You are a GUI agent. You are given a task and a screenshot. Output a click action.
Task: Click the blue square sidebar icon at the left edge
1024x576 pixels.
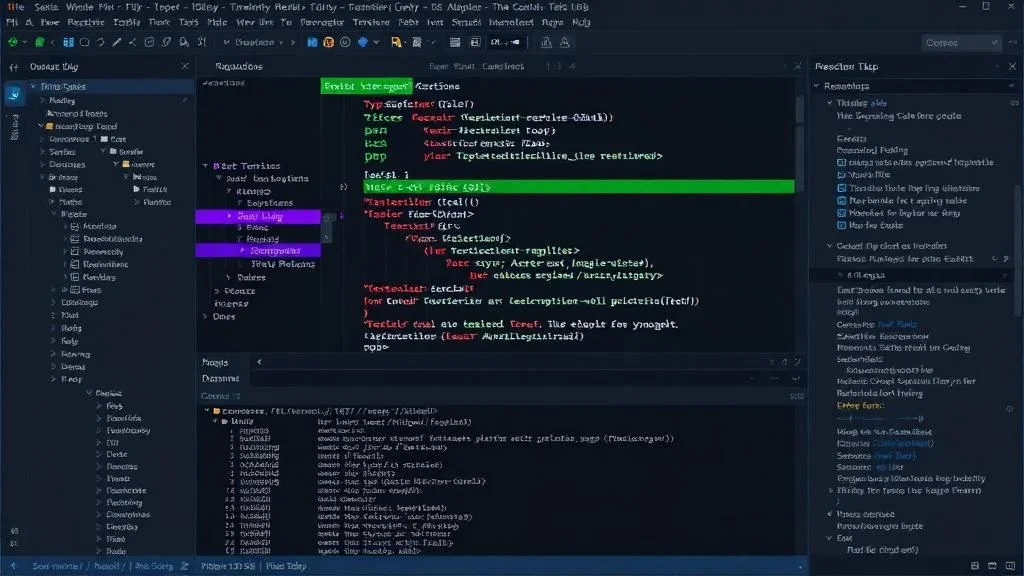click(14, 95)
